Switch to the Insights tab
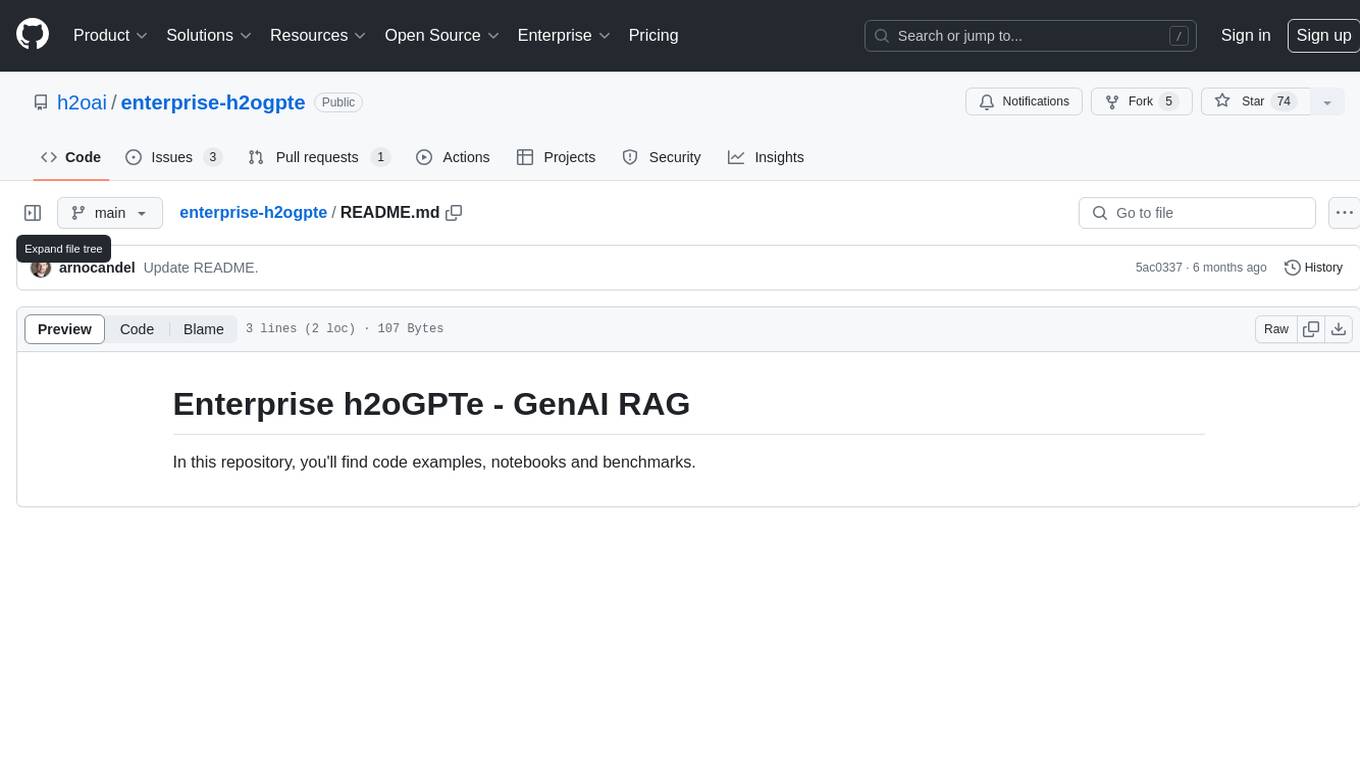This screenshot has width=1360, height=764. 765,157
